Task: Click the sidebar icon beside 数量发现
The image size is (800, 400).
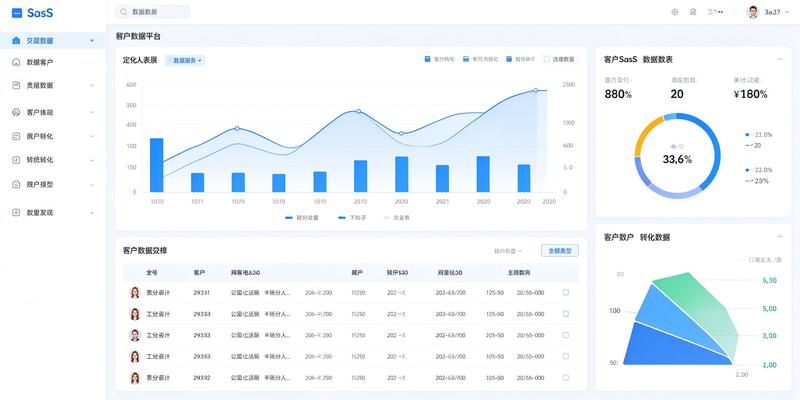Action: 16,212
